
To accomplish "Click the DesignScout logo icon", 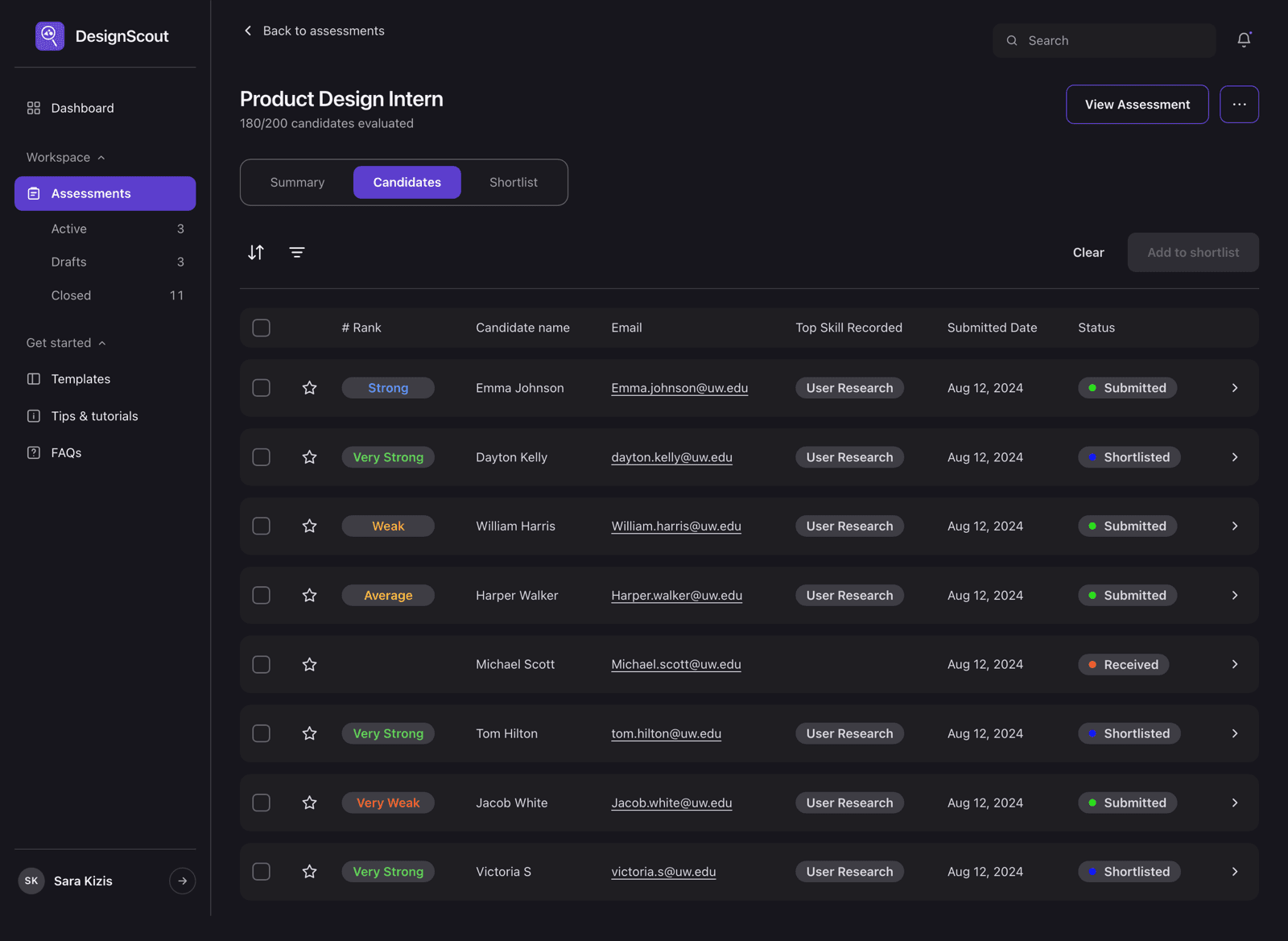I will (50, 36).
